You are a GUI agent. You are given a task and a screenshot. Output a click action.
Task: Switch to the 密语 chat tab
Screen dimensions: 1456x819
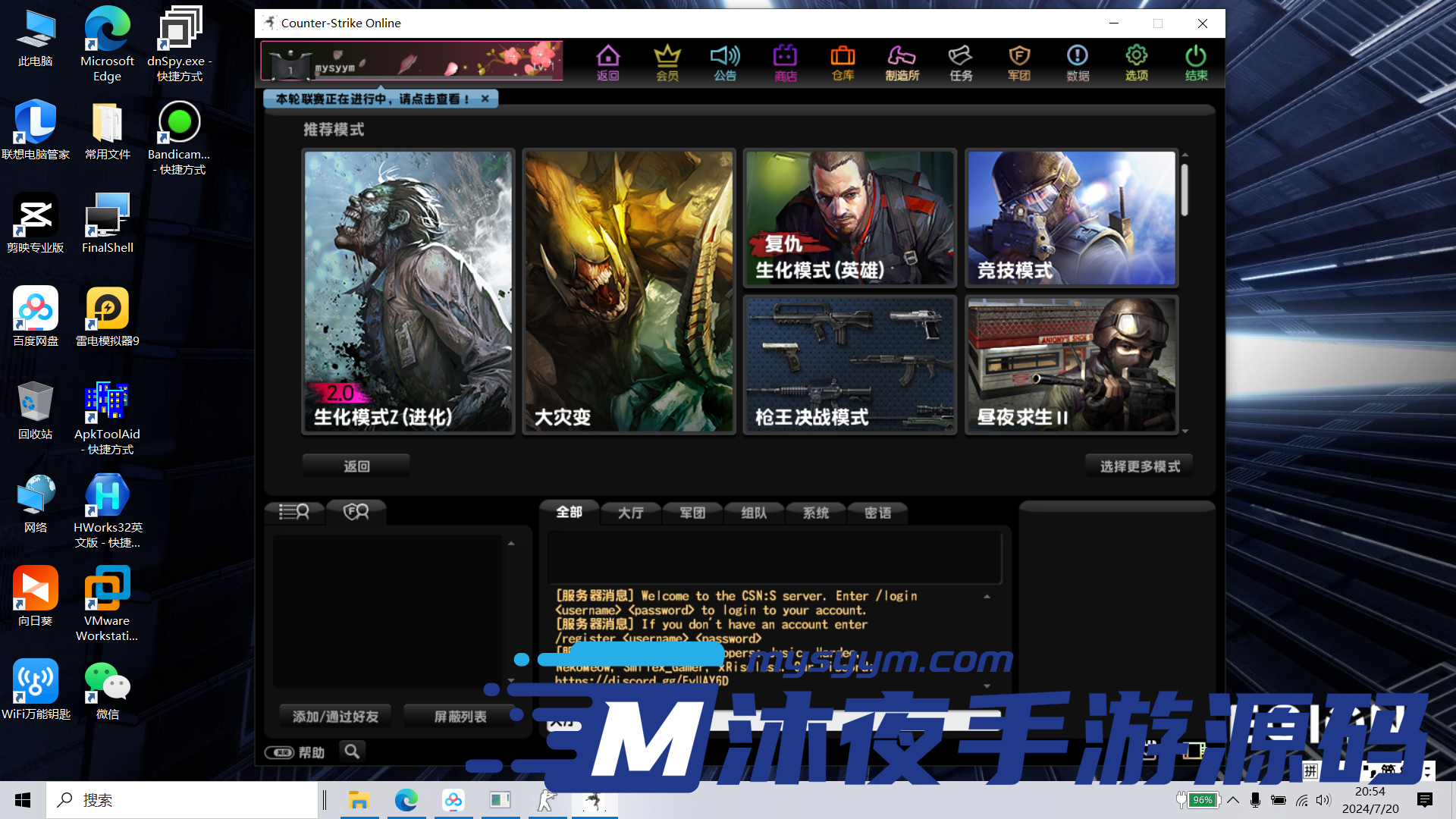(877, 513)
